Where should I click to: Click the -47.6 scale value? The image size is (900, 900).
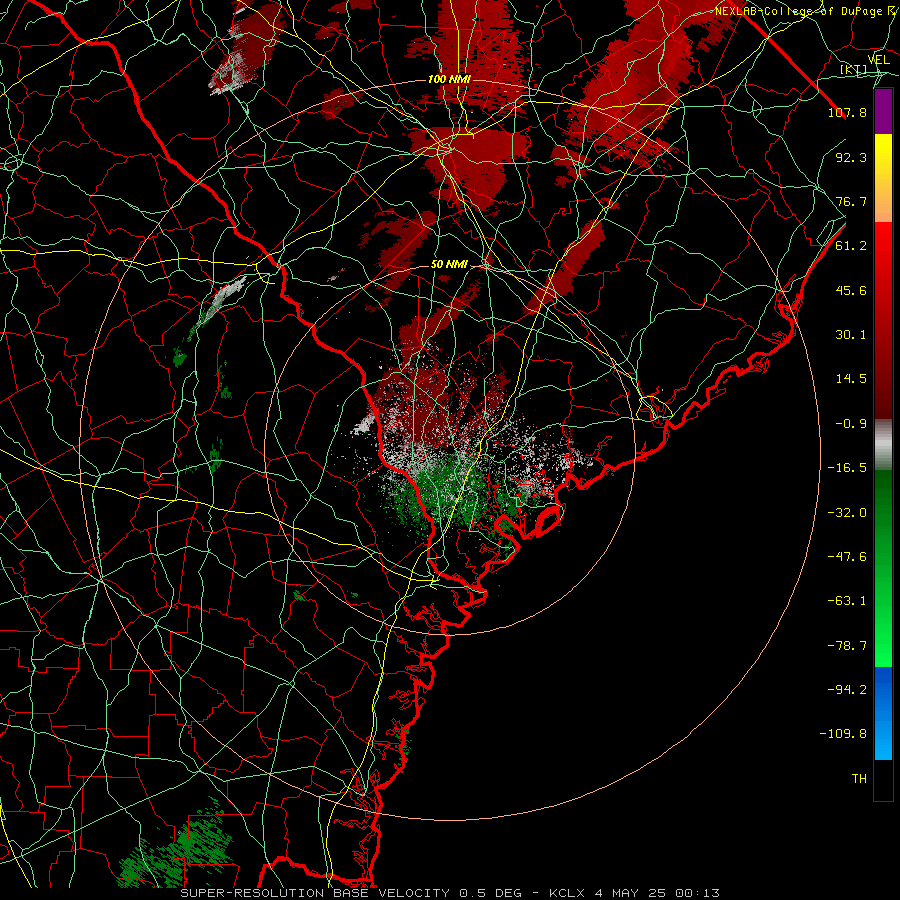pos(847,557)
